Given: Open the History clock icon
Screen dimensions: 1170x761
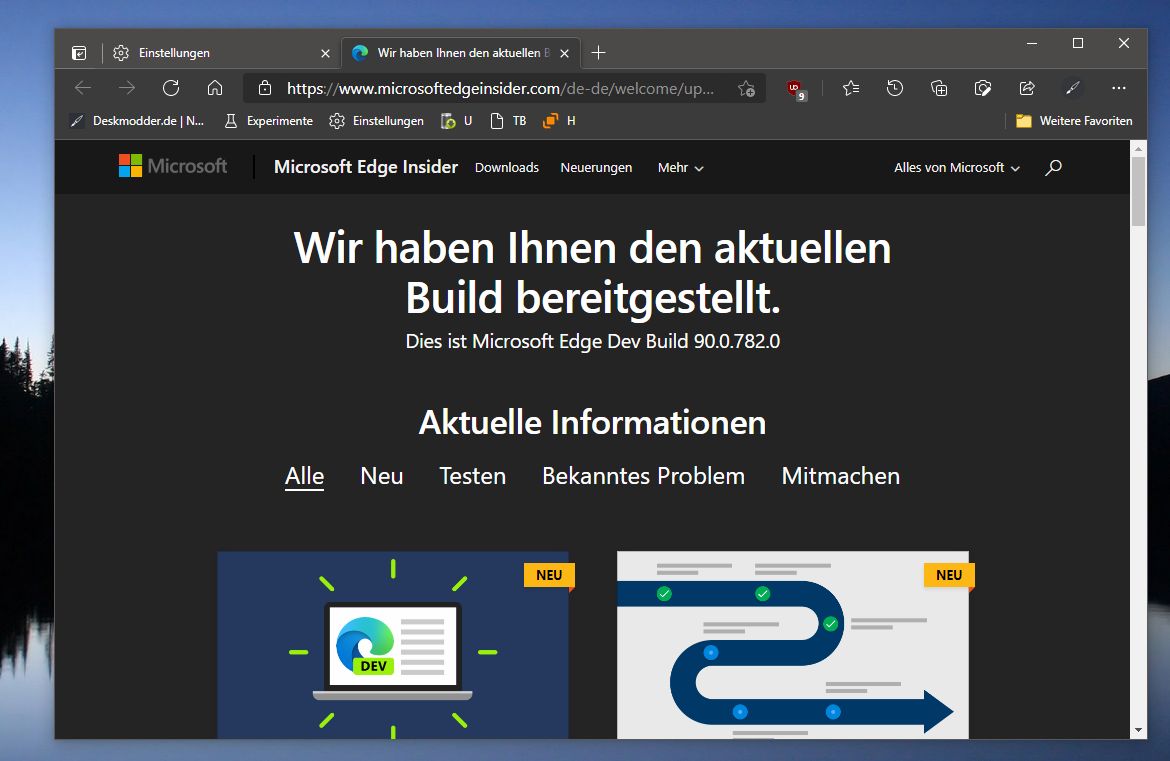Looking at the screenshot, I should [x=895, y=88].
